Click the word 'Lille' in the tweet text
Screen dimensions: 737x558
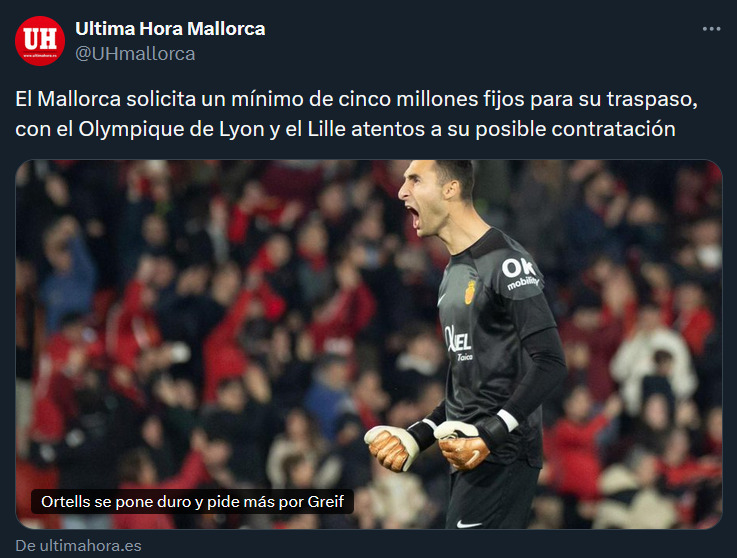tap(327, 129)
